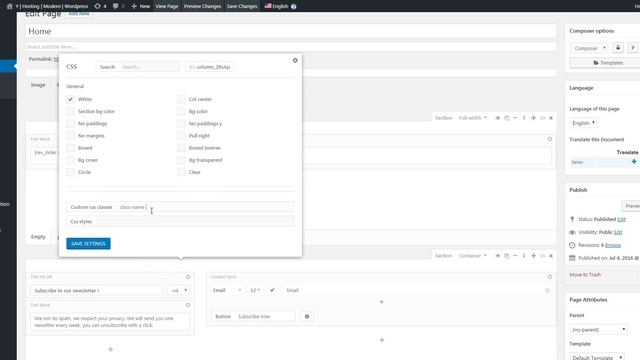
Task: Enable the Pull right checkbox
Action: point(181,136)
